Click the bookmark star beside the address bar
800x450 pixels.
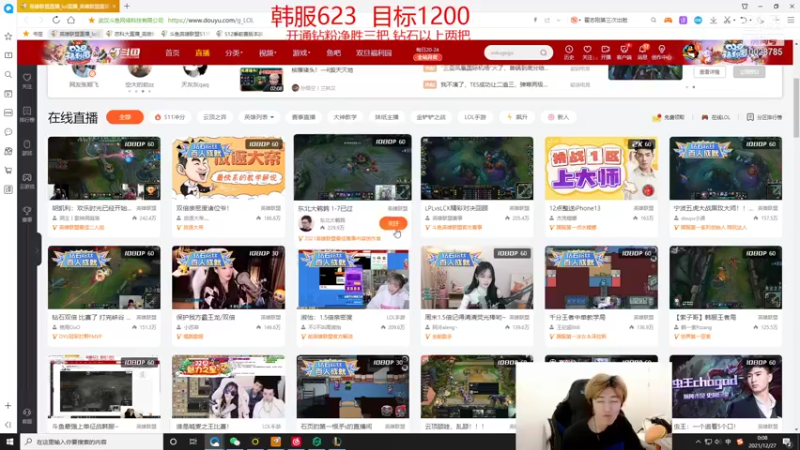coord(91,20)
